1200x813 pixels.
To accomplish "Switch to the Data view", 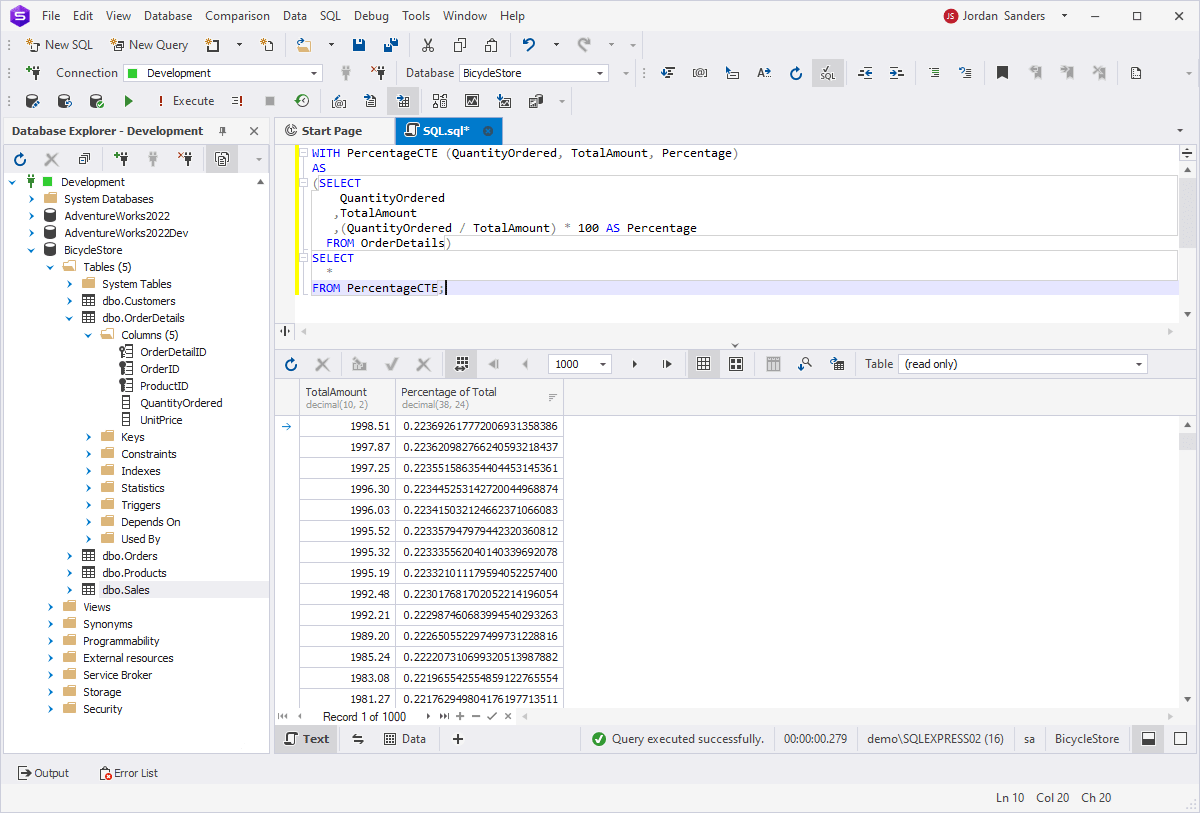I will 405,739.
